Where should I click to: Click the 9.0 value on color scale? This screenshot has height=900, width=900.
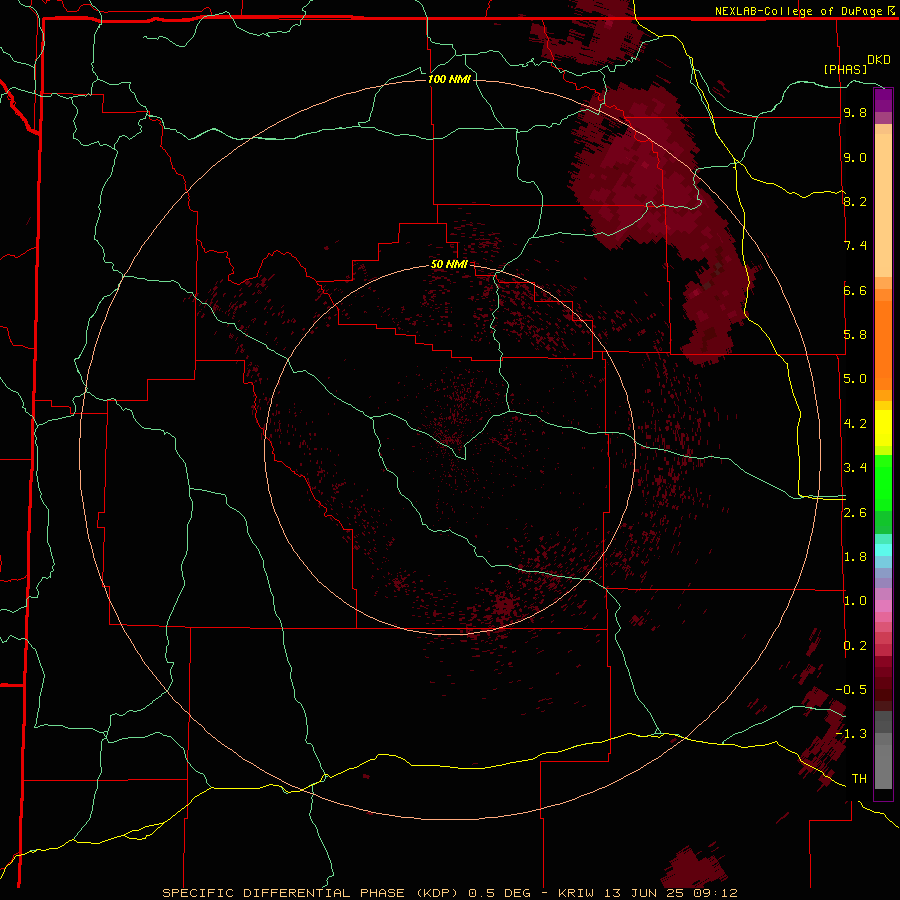point(855,158)
